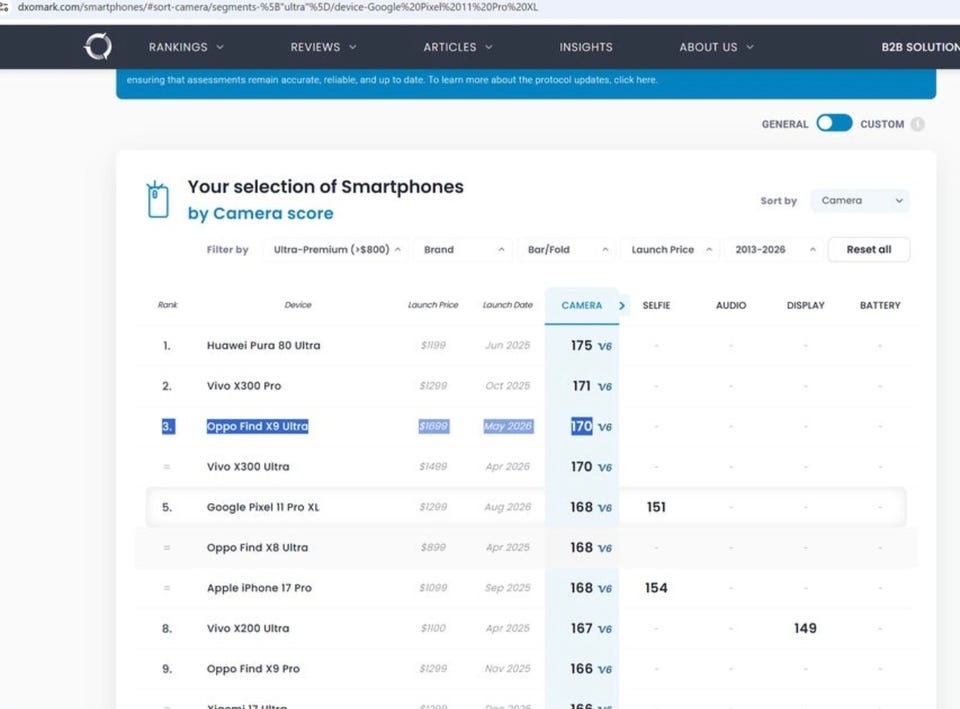The height and width of the screenshot is (709, 960).
Task: Click the Device column header
Action: (x=298, y=305)
